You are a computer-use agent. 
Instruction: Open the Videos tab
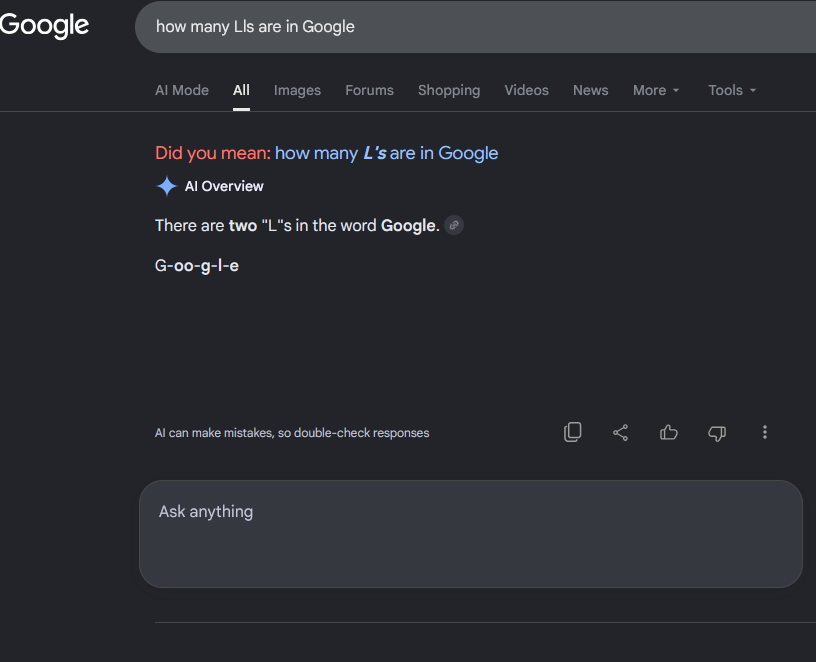point(526,90)
